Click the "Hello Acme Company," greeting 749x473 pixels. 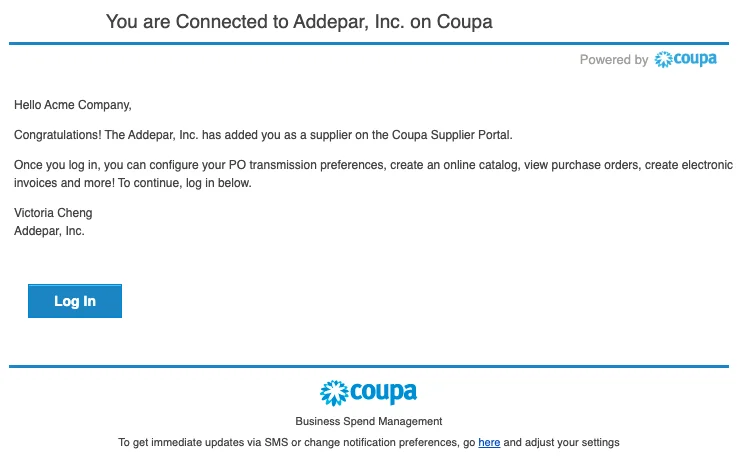click(x=73, y=105)
